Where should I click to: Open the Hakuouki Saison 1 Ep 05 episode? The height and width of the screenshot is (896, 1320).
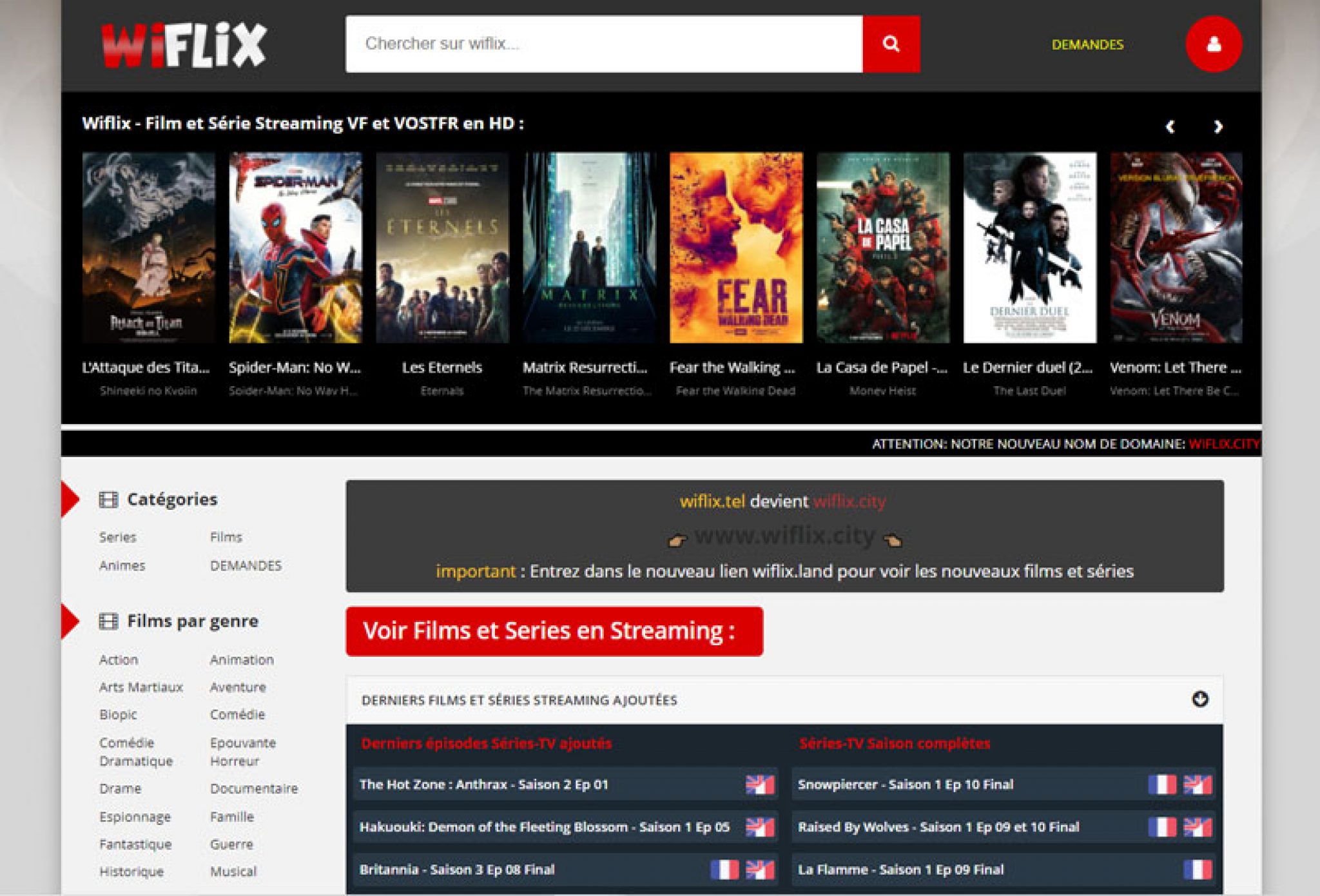pos(545,826)
